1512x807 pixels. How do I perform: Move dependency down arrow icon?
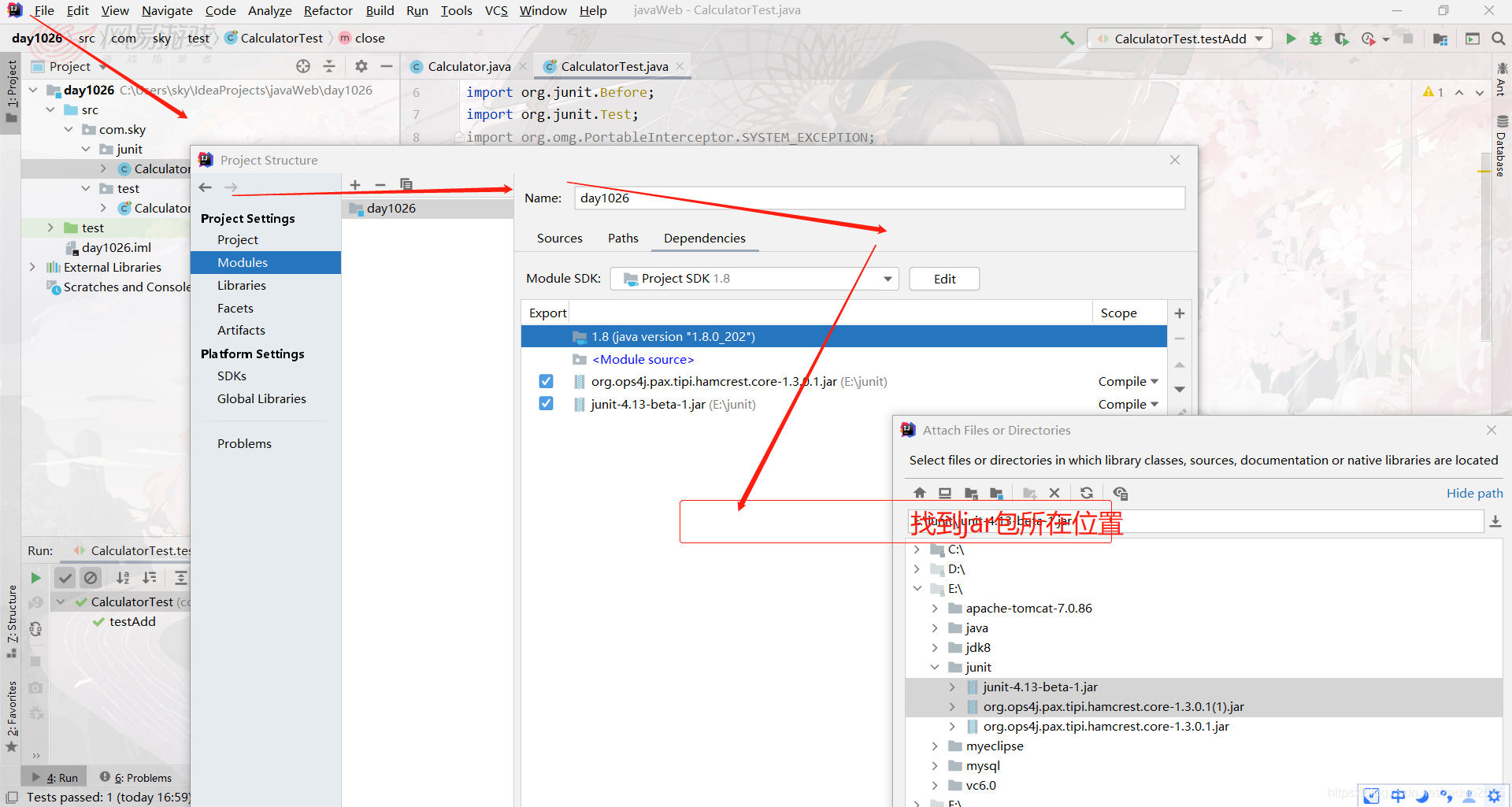tap(1180, 390)
